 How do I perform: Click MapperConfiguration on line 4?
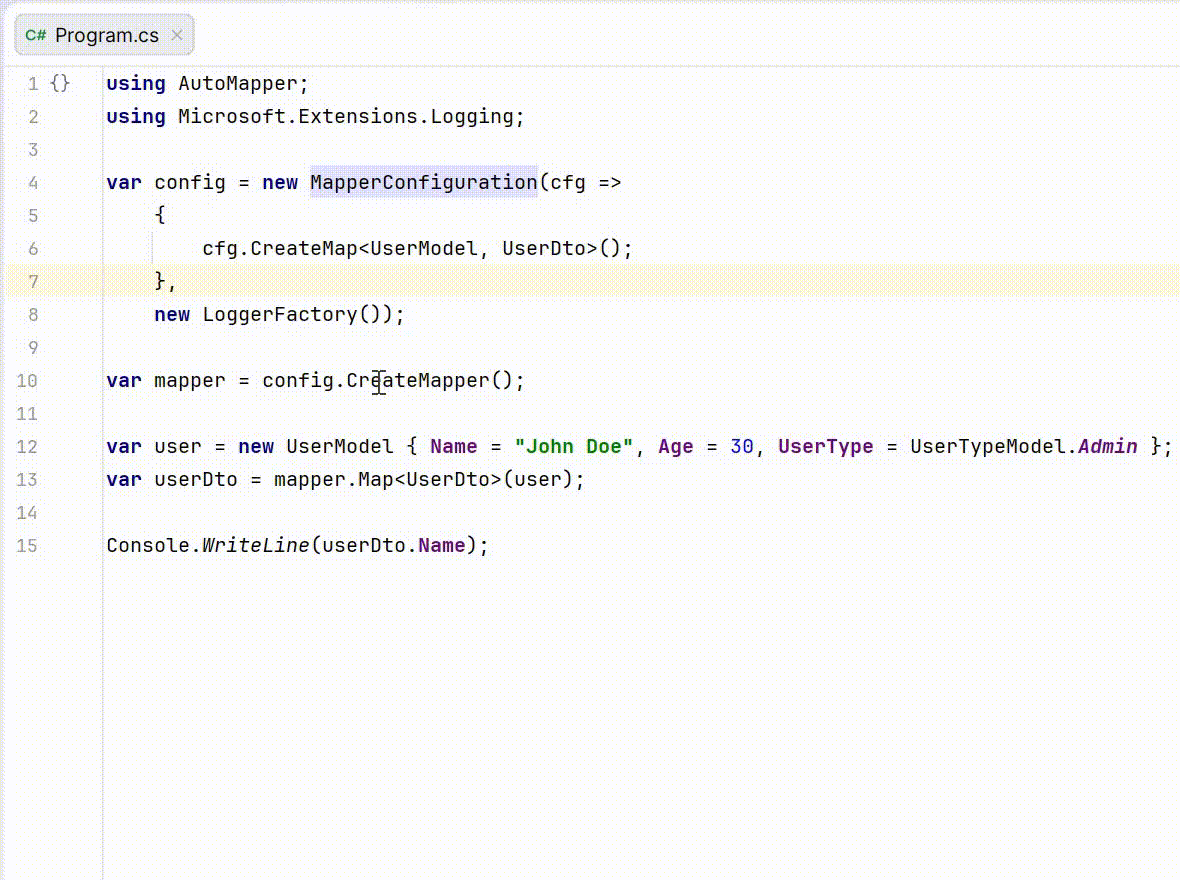pyautogui.click(x=424, y=182)
